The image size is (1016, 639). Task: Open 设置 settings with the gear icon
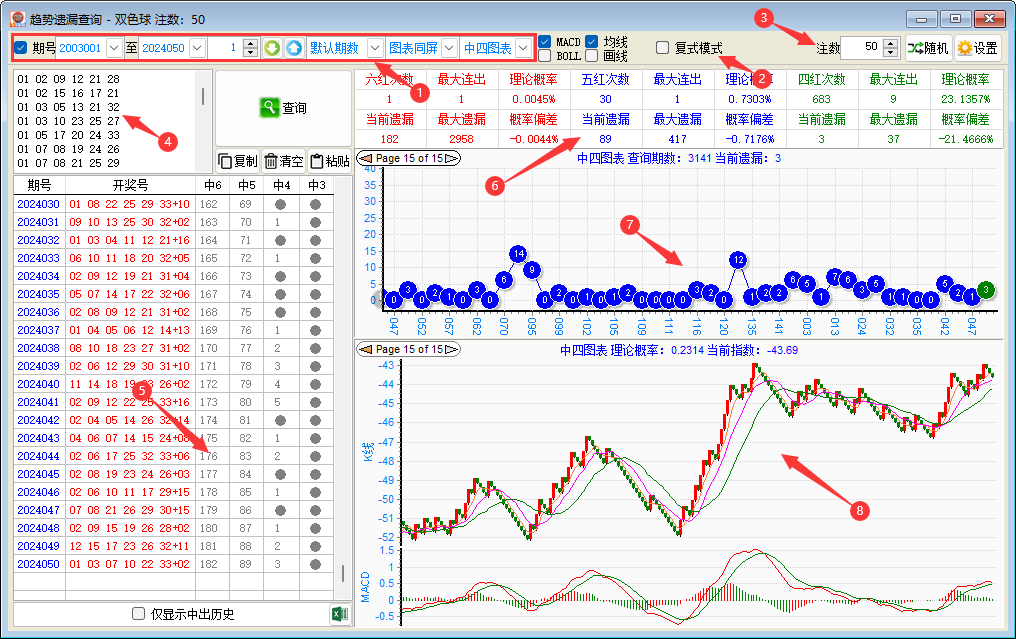click(978, 48)
